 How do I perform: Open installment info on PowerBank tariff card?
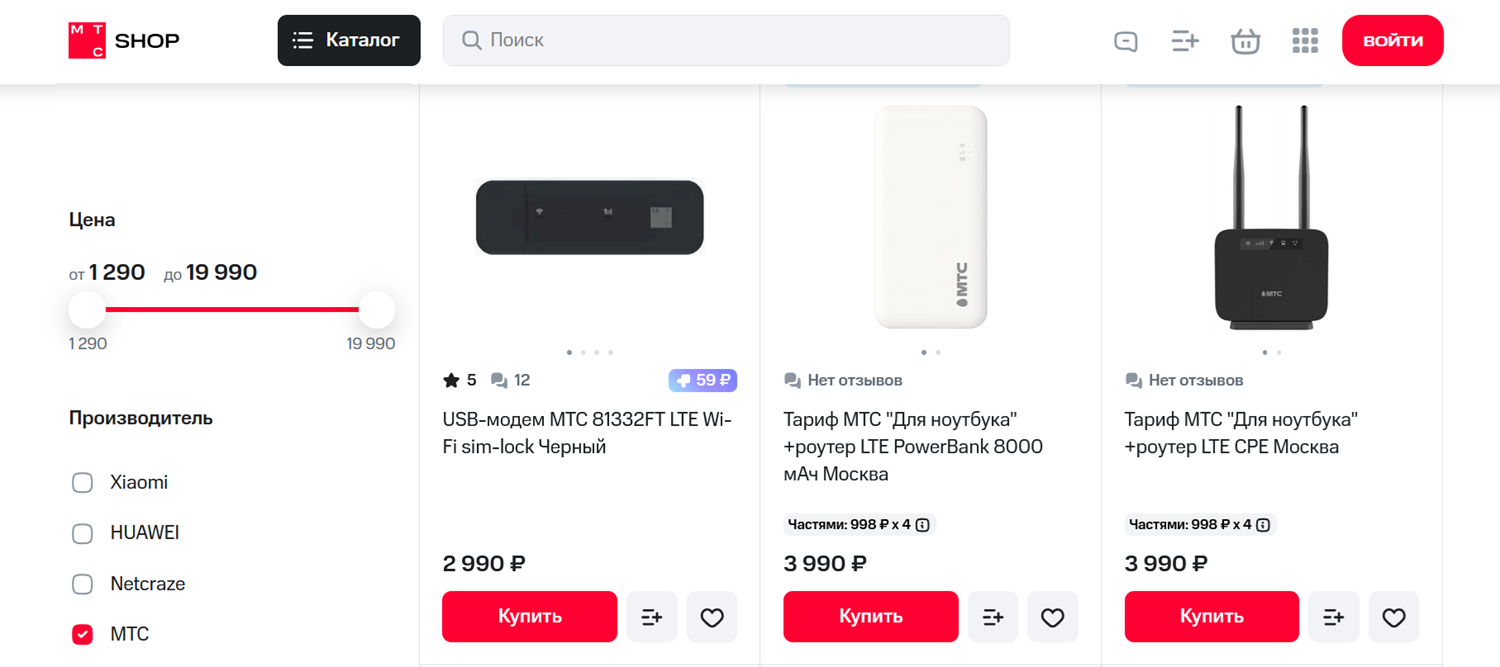coord(925,524)
